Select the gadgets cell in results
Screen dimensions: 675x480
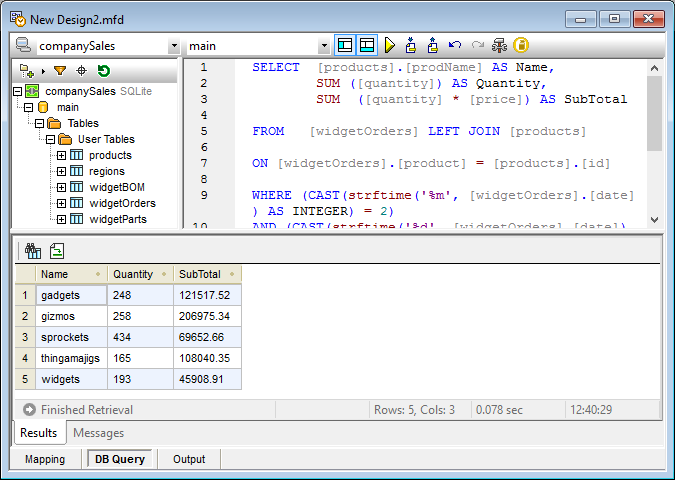[71, 295]
